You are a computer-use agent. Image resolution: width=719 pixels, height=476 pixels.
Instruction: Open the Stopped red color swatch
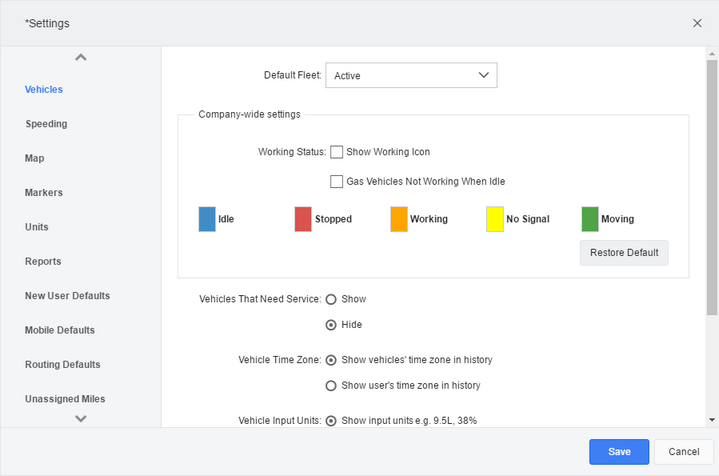pos(303,219)
